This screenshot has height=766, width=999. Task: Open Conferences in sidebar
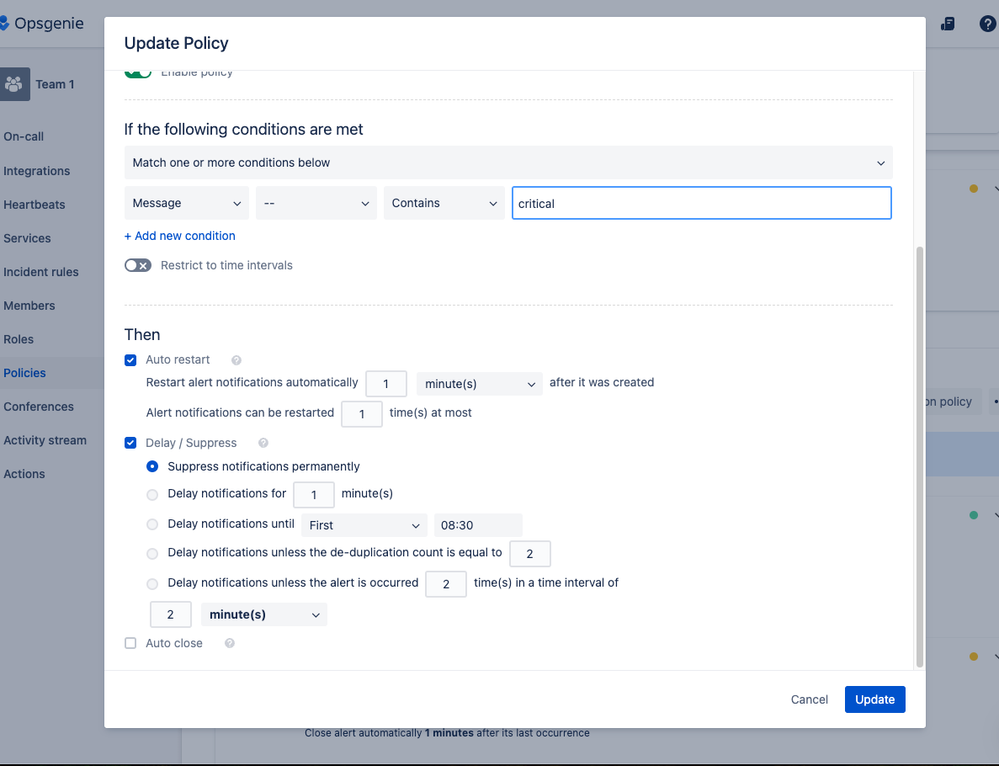coord(38,407)
